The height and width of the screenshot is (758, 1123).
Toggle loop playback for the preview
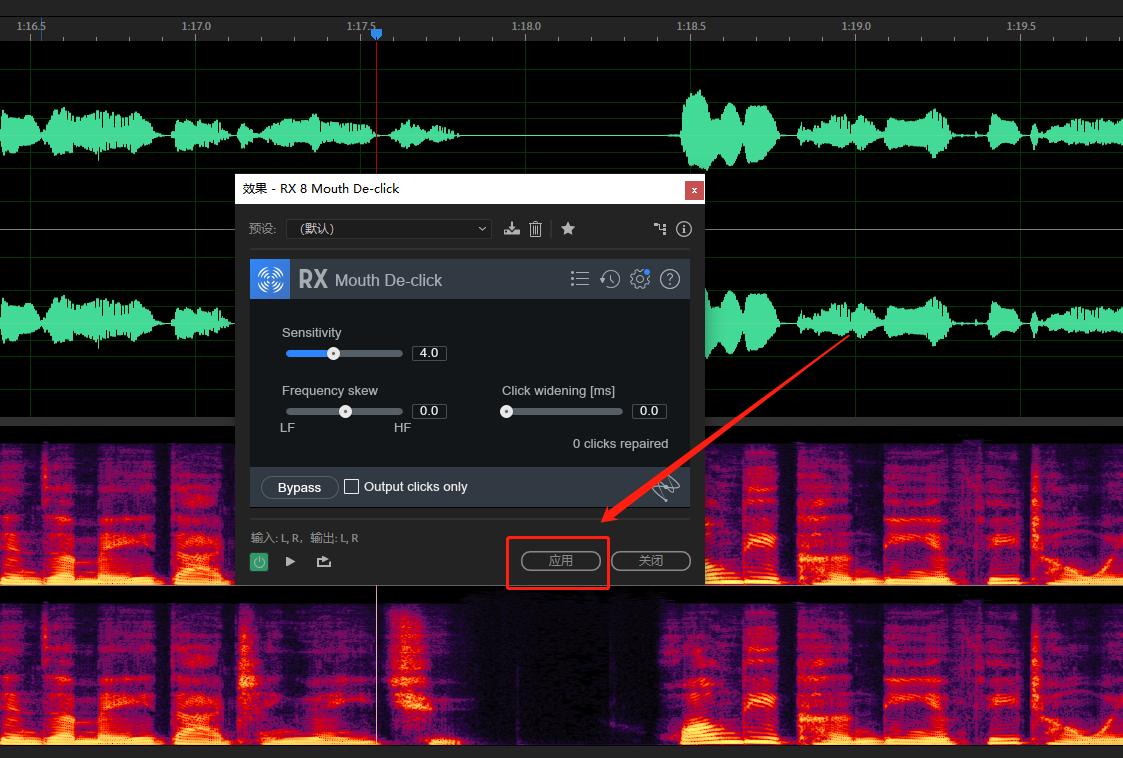pyautogui.click(x=324, y=562)
